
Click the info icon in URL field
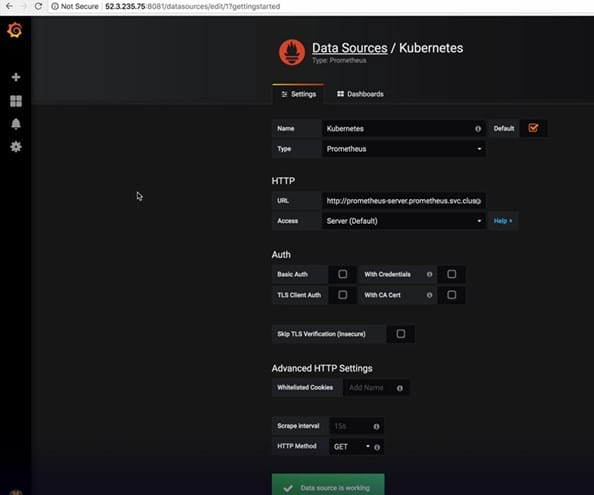(x=478, y=201)
